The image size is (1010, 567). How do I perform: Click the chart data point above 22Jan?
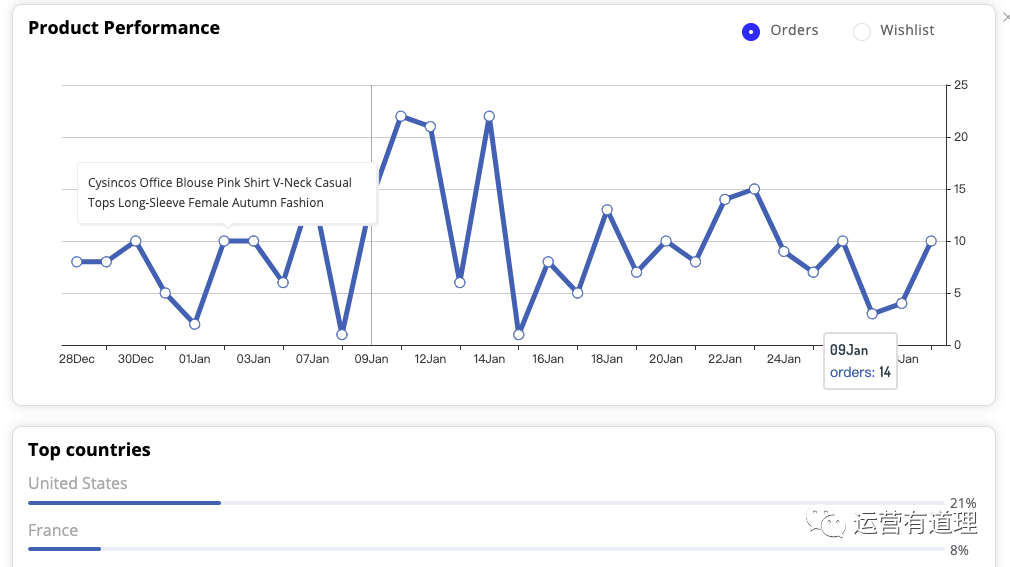coord(725,199)
